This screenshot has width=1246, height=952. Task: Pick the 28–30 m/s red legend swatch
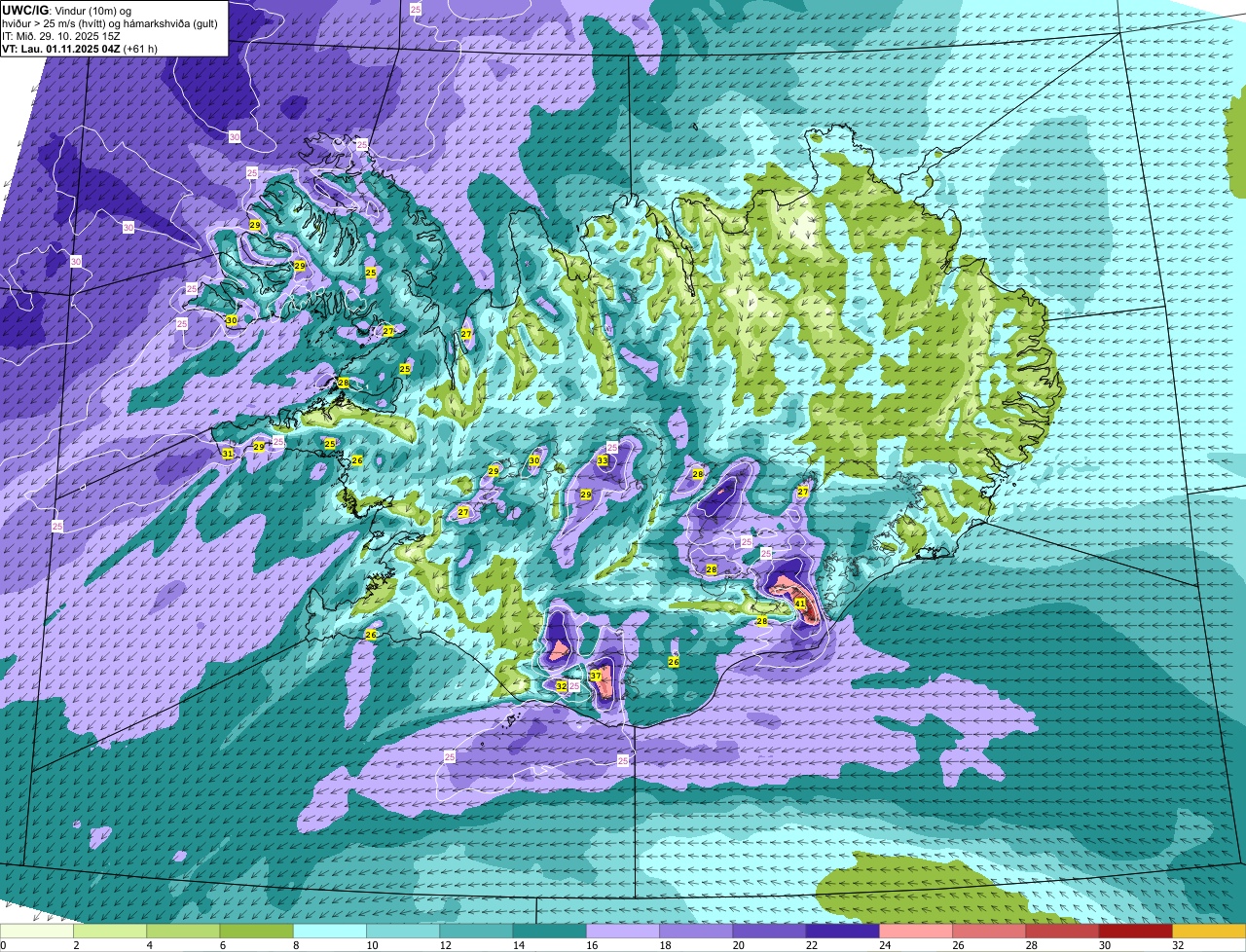coord(1062,931)
